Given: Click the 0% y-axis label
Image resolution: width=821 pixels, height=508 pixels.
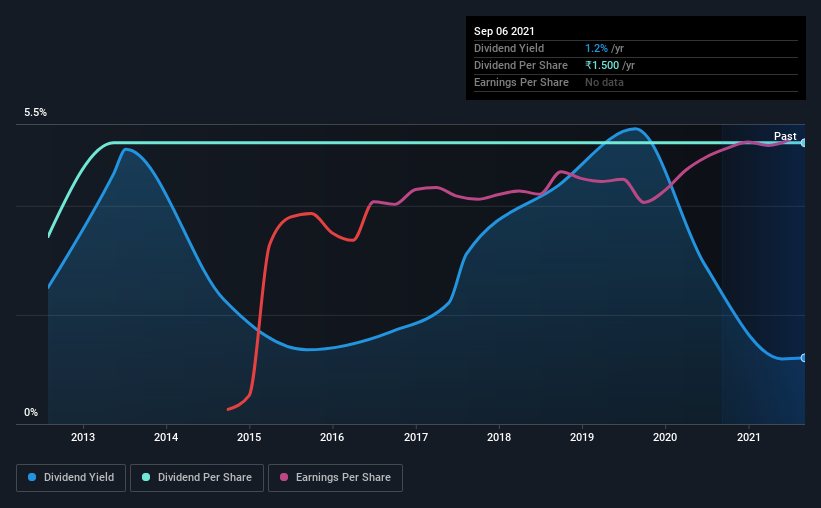Looking at the screenshot, I should click(31, 413).
